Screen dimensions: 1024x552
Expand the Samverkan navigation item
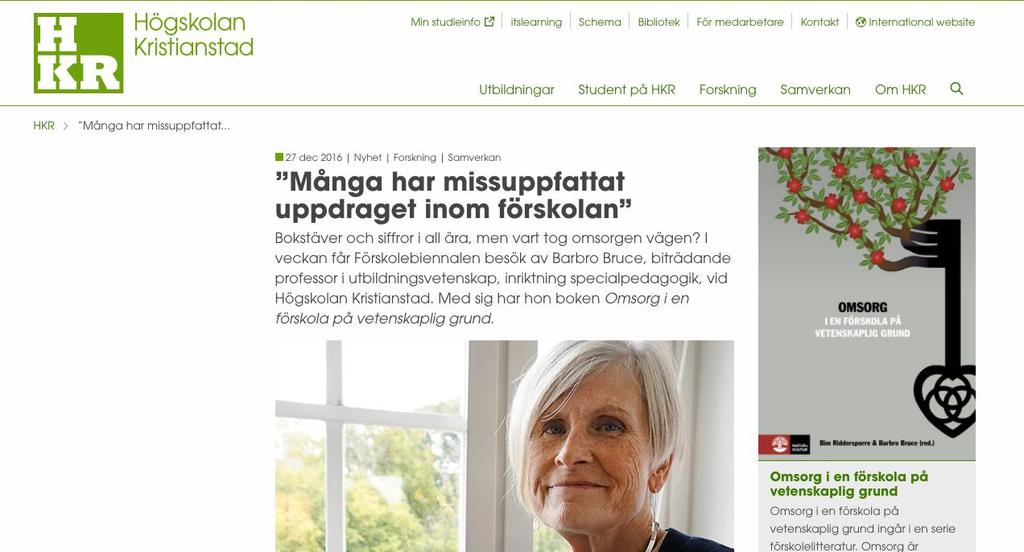click(x=815, y=89)
